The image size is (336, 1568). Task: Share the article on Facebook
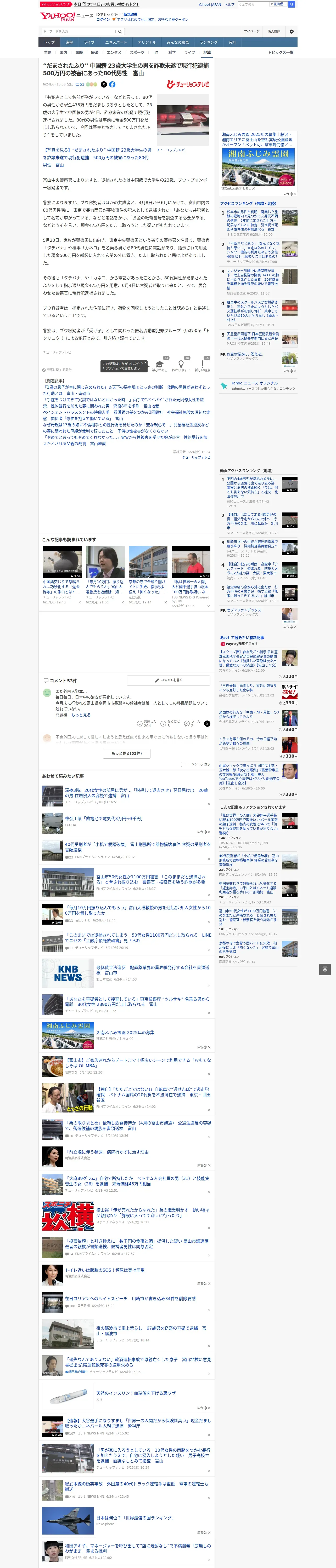pos(112,85)
